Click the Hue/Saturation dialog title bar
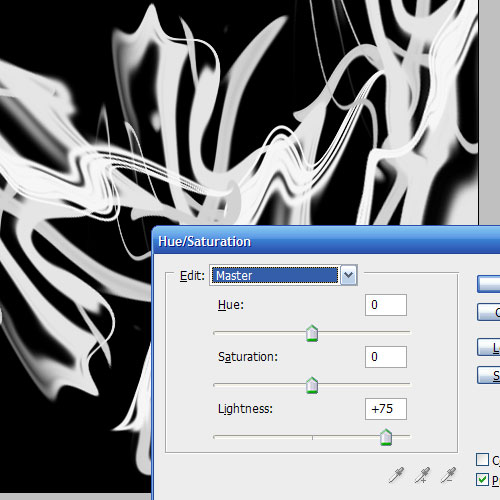This screenshot has width=500, height=500. tap(326, 241)
